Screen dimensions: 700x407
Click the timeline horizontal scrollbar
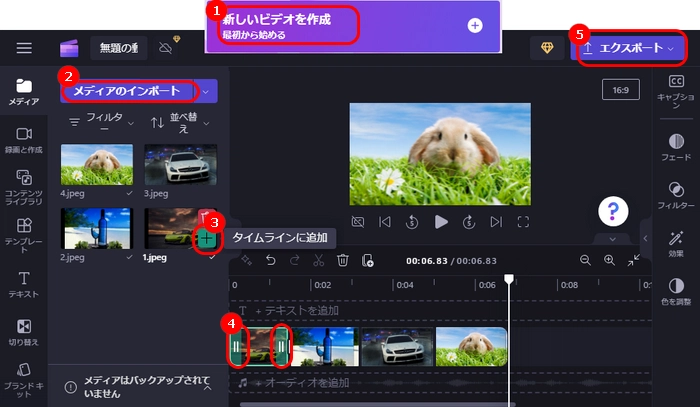tap(377, 405)
